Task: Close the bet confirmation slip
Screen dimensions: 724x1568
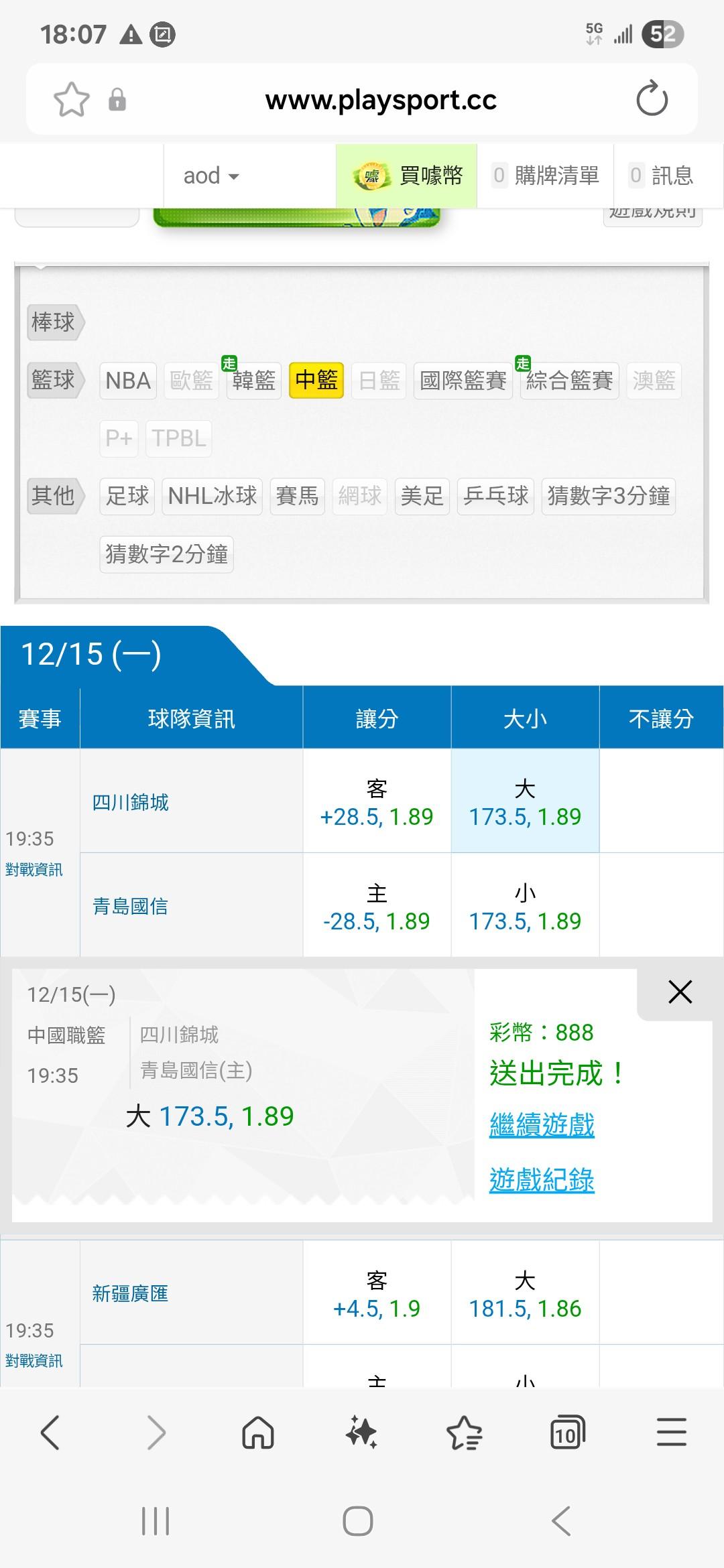Action: coord(680,992)
